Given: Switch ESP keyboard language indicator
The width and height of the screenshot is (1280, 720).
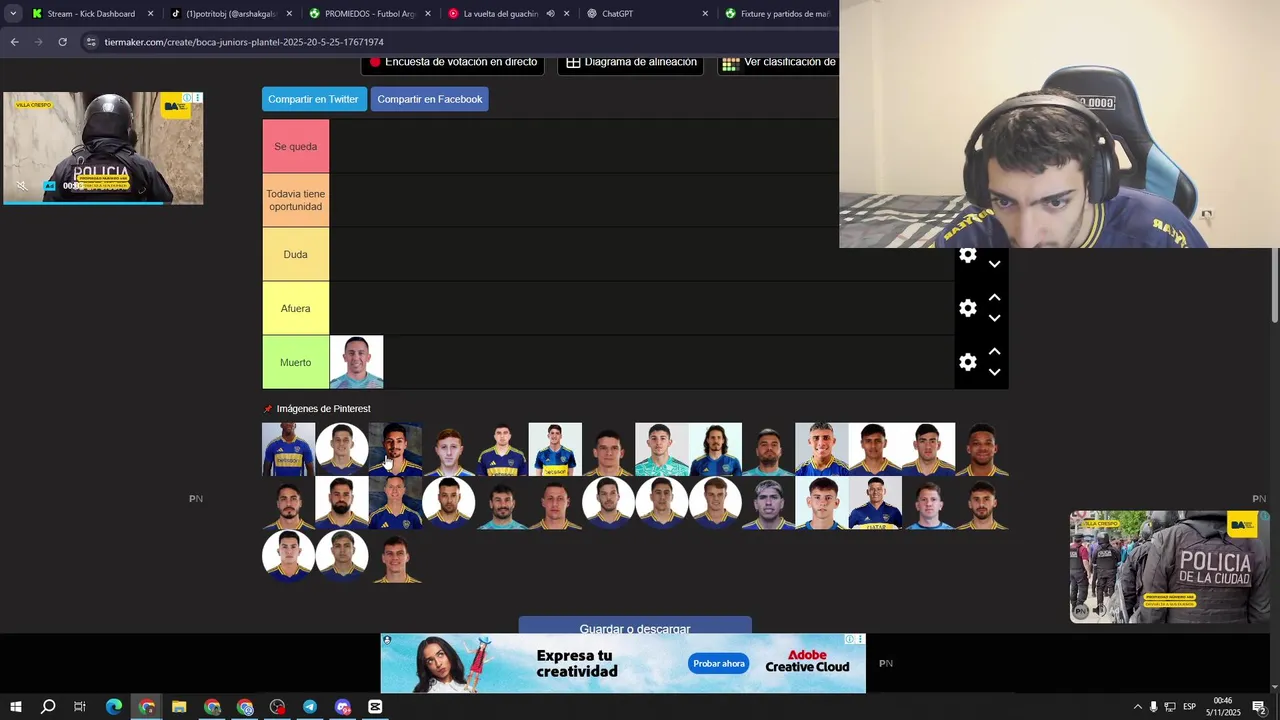Looking at the screenshot, I should (1190, 707).
